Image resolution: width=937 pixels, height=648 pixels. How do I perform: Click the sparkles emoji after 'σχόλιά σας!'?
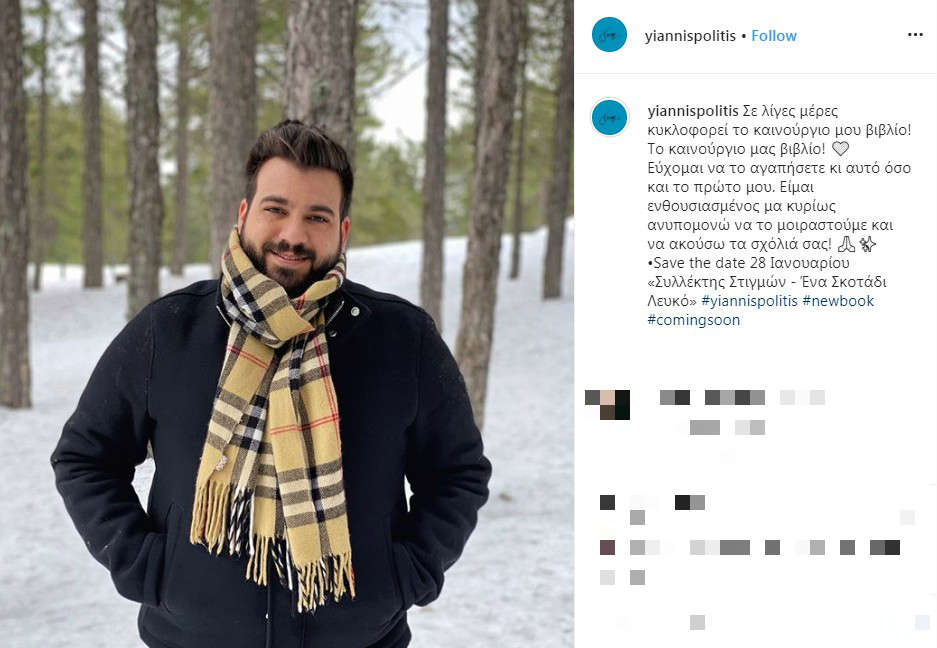867,244
